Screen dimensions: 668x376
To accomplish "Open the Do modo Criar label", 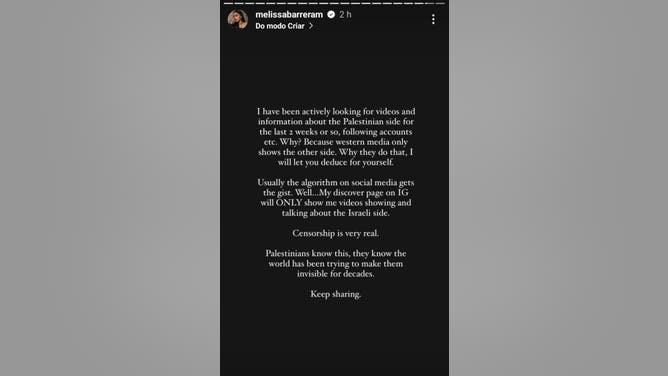I will coord(280,26).
